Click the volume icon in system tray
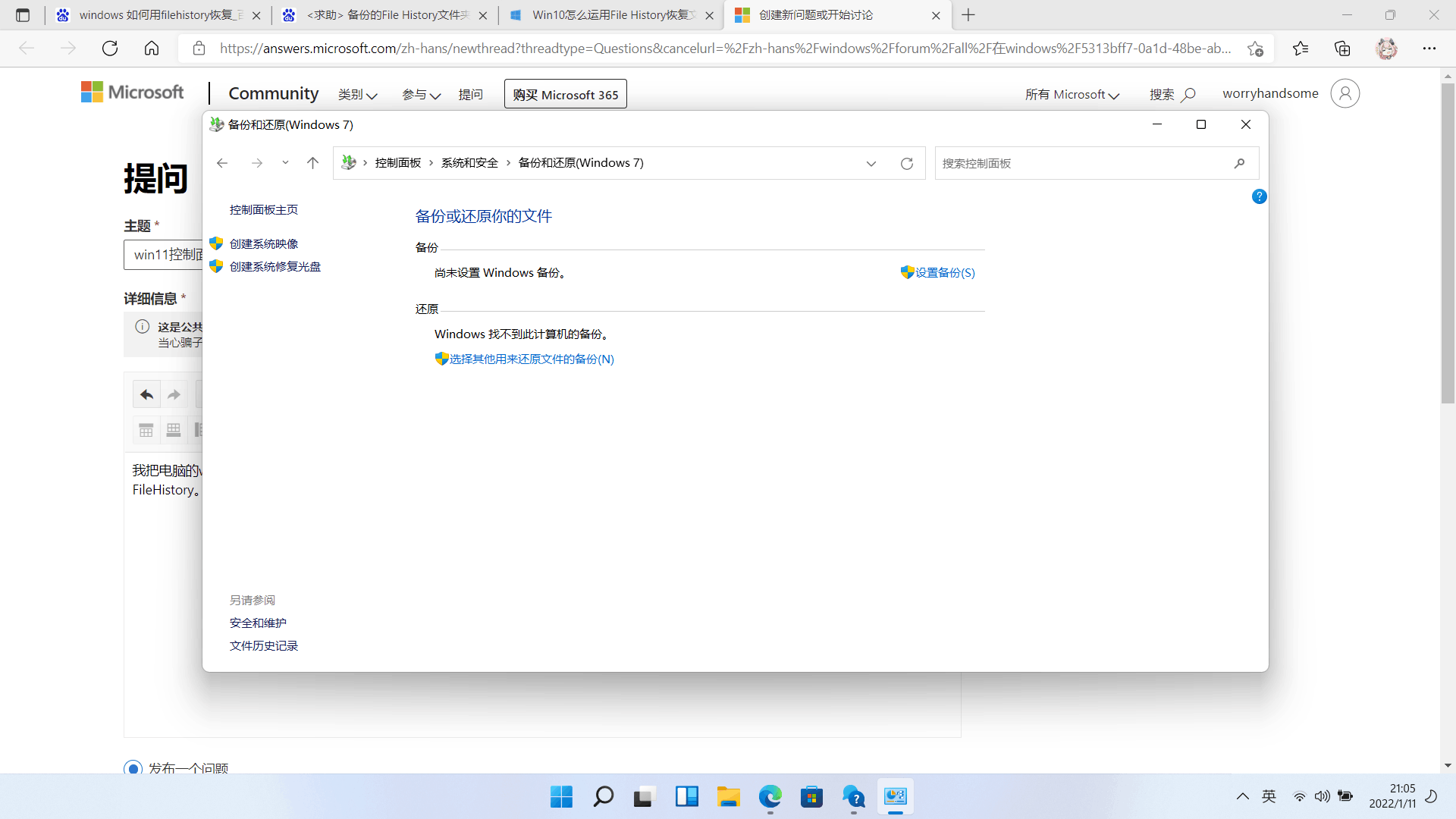The height and width of the screenshot is (819, 1456). click(1322, 796)
